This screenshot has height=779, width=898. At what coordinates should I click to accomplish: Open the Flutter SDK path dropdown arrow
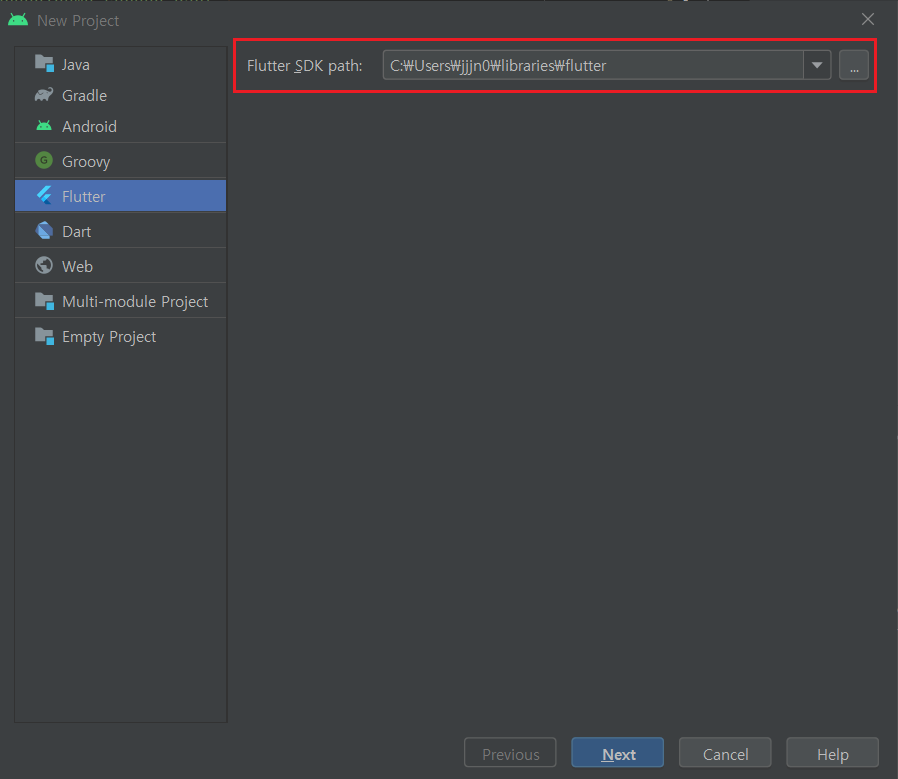click(817, 65)
